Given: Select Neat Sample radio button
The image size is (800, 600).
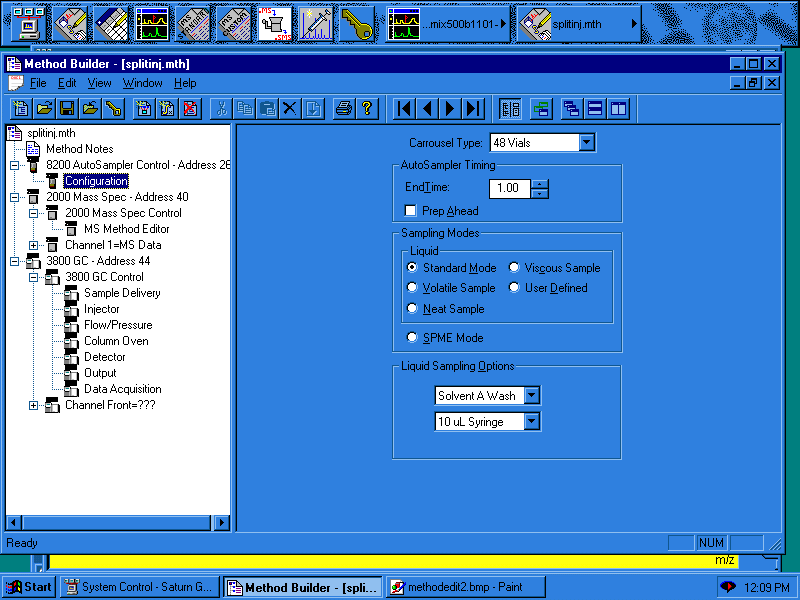Looking at the screenshot, I should pyautogui.click(x=412, y=308).
